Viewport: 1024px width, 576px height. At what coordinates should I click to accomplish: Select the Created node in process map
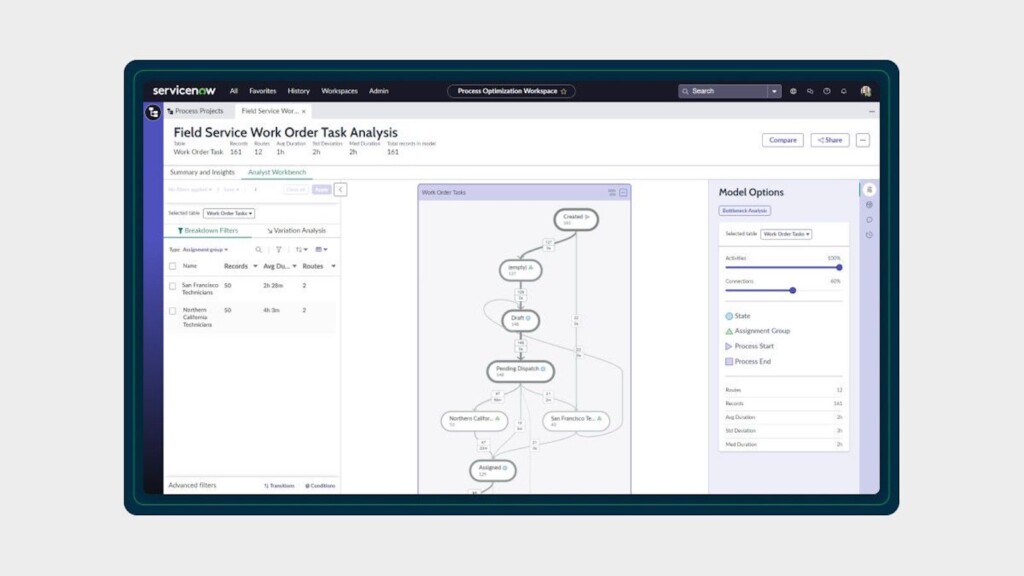point(576,219)
